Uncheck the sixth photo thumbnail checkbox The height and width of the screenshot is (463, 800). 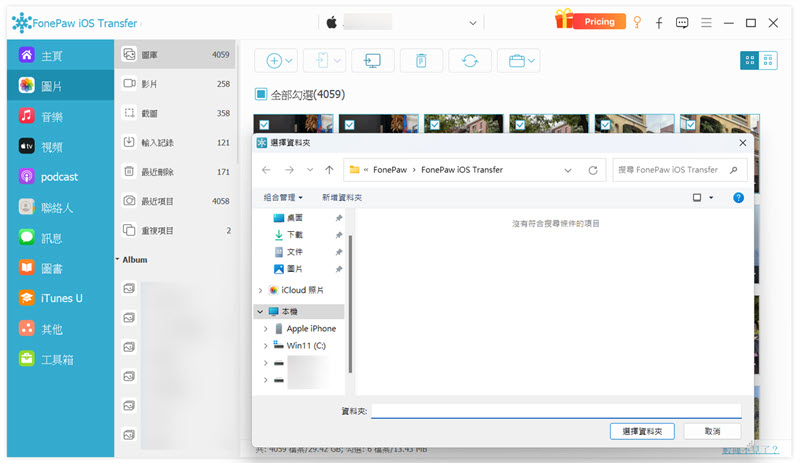690,125
